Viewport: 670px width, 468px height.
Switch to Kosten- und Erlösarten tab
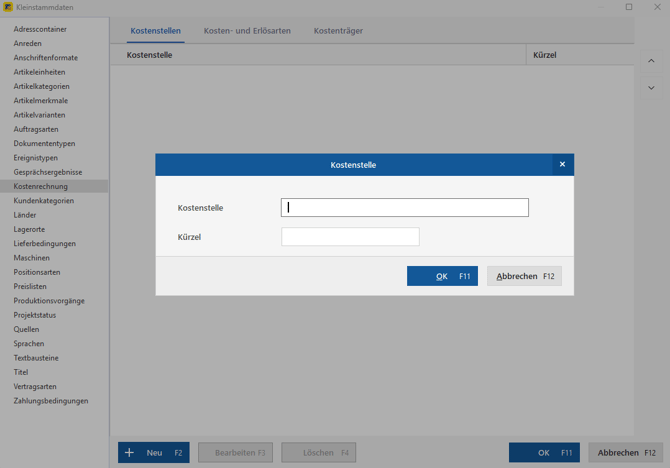tap(247, 31)
